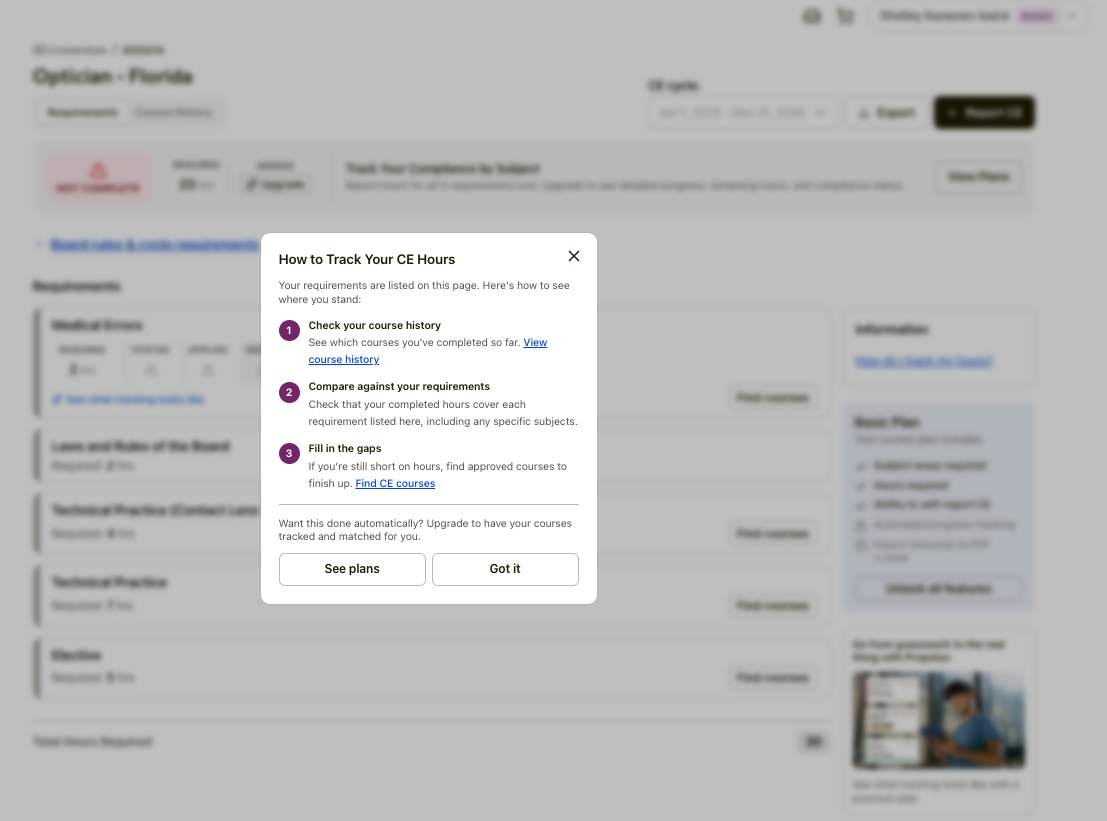Viewport: 1107px width, 821px height.
Task: Expand the user account menu in header
Action: point(980,16)
